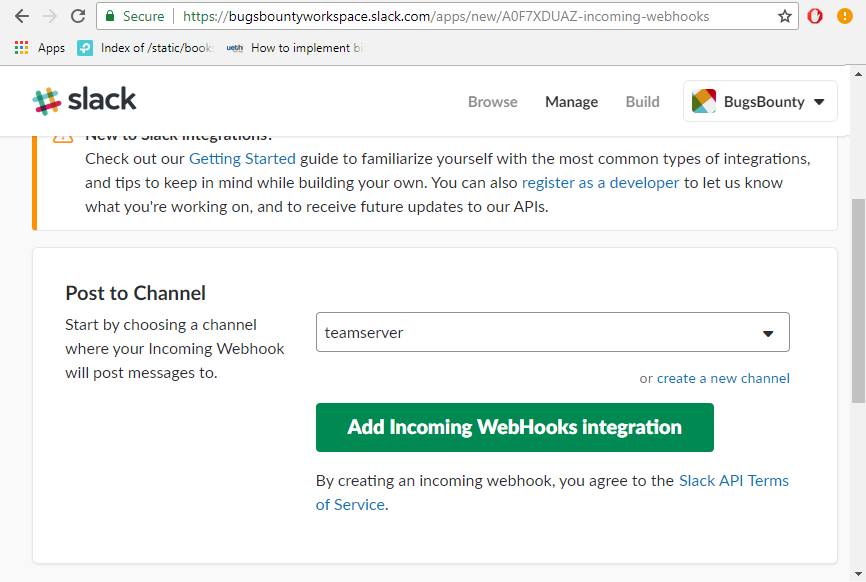
Task: Follow the create a new channel link
Action: [723, 378]
